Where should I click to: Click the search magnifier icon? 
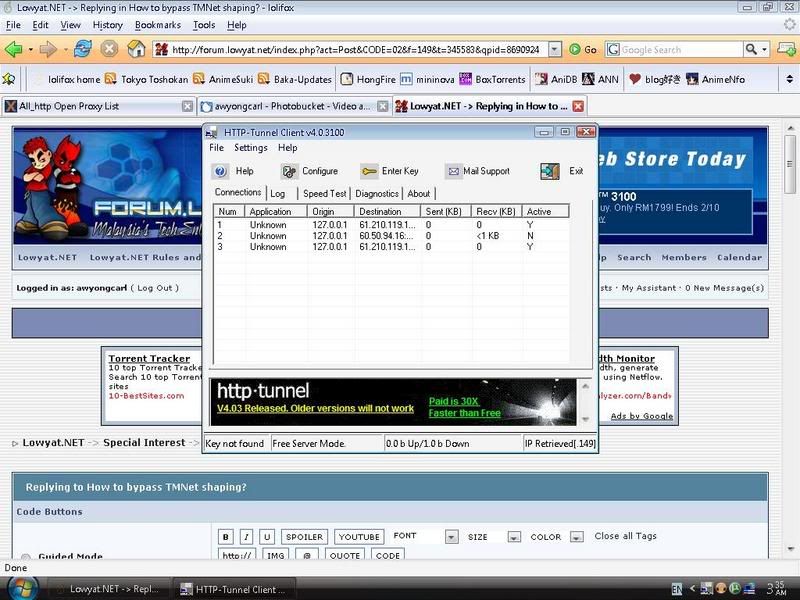coord(751,49)
